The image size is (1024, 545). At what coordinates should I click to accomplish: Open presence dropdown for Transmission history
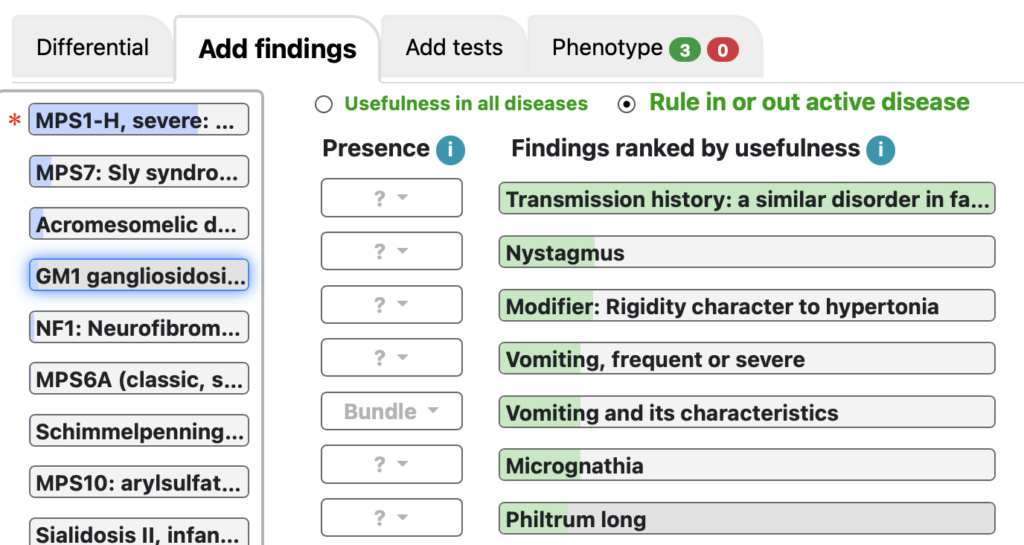point(391,198)
